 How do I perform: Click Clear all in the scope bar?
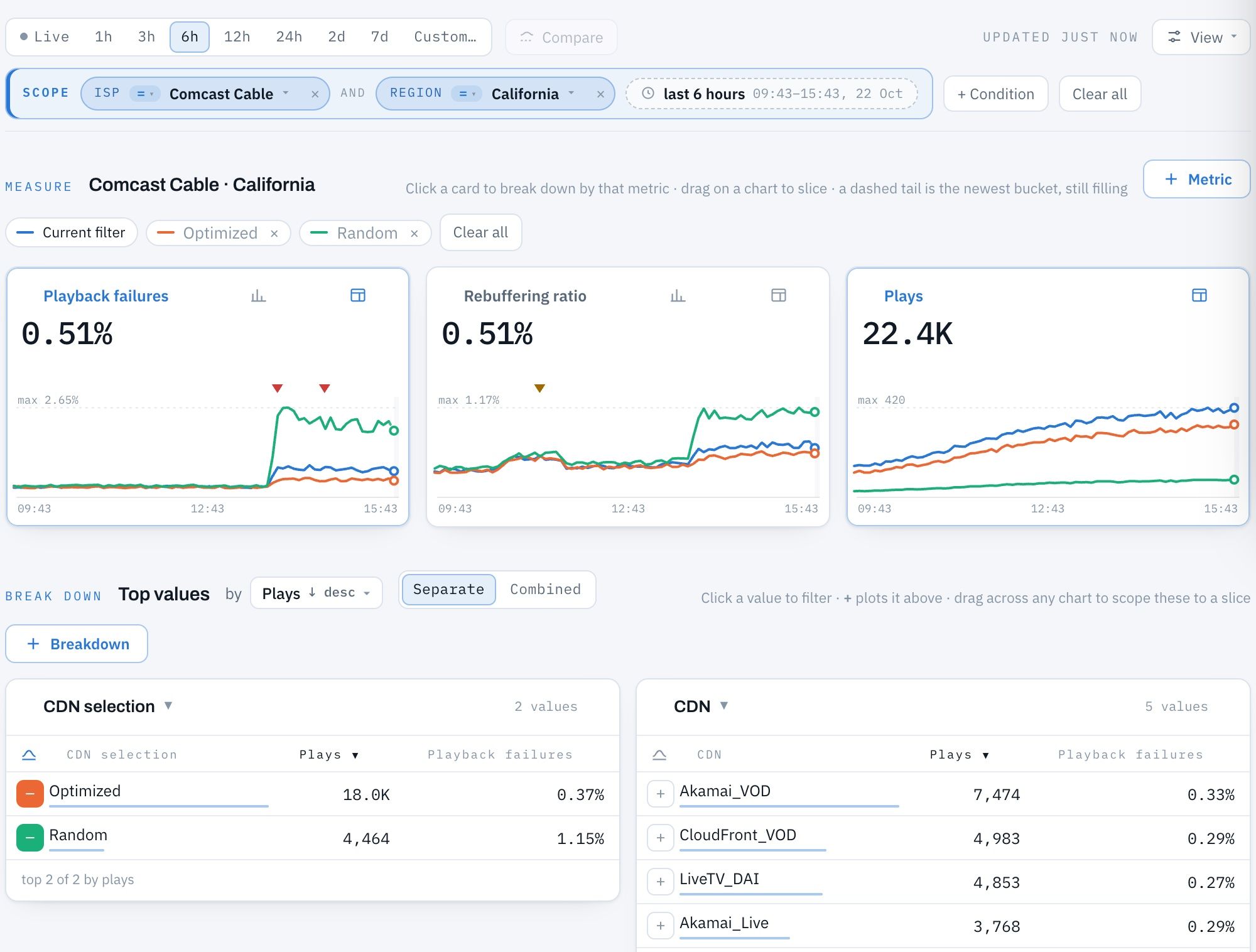click(x=1100, y=94)
